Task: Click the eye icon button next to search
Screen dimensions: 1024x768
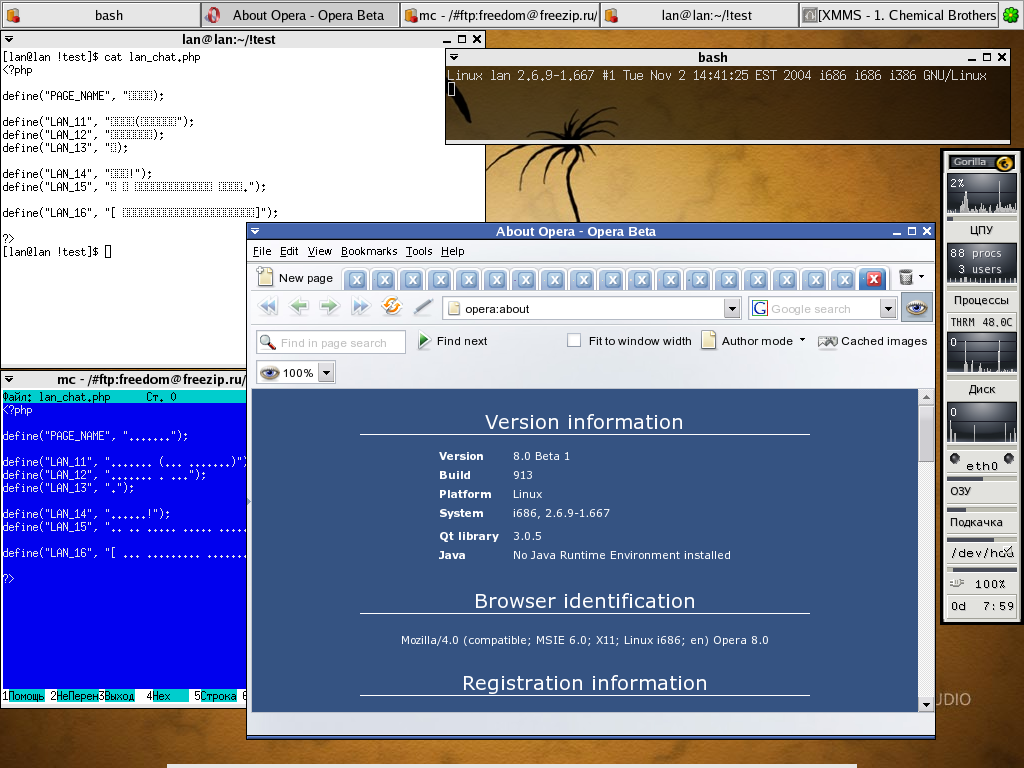Action: (916, 308)
